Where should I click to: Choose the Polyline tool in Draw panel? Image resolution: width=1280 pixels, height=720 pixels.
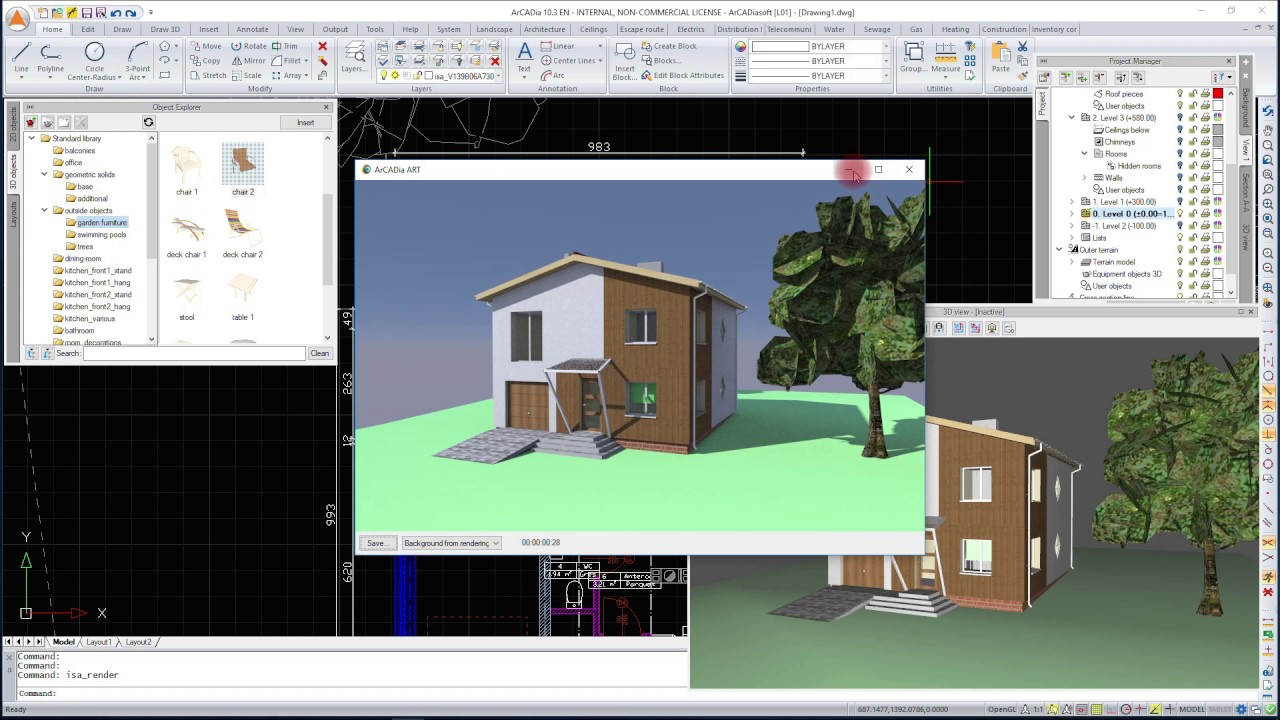(x=50, y=58)
